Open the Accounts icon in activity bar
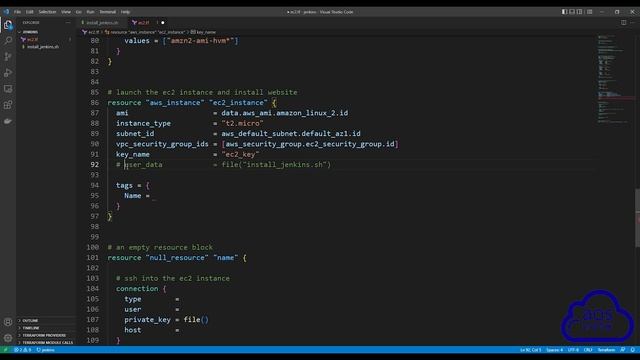640x360 pixels. (8, 322)
